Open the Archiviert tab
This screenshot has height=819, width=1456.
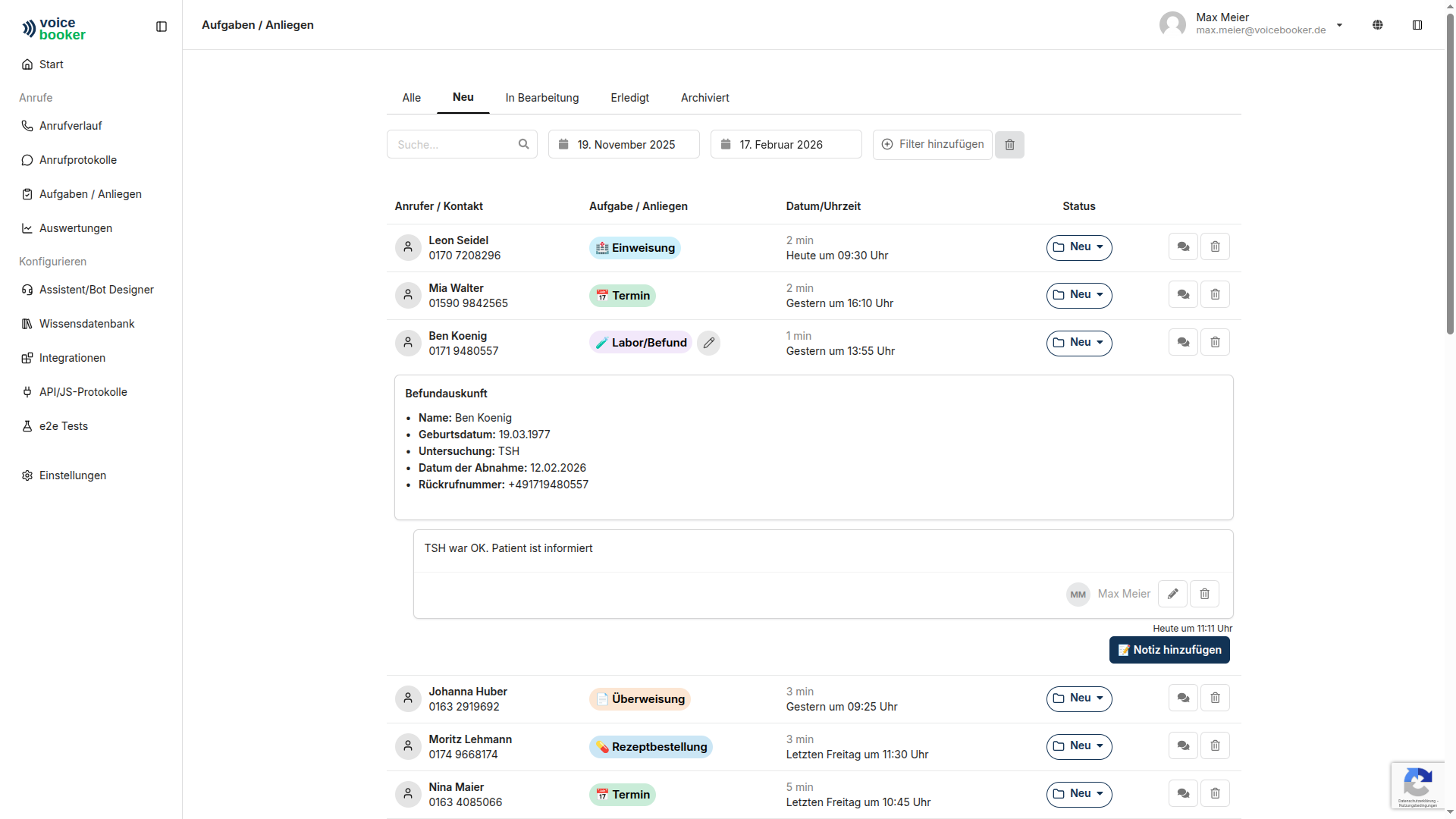point(704,98)
